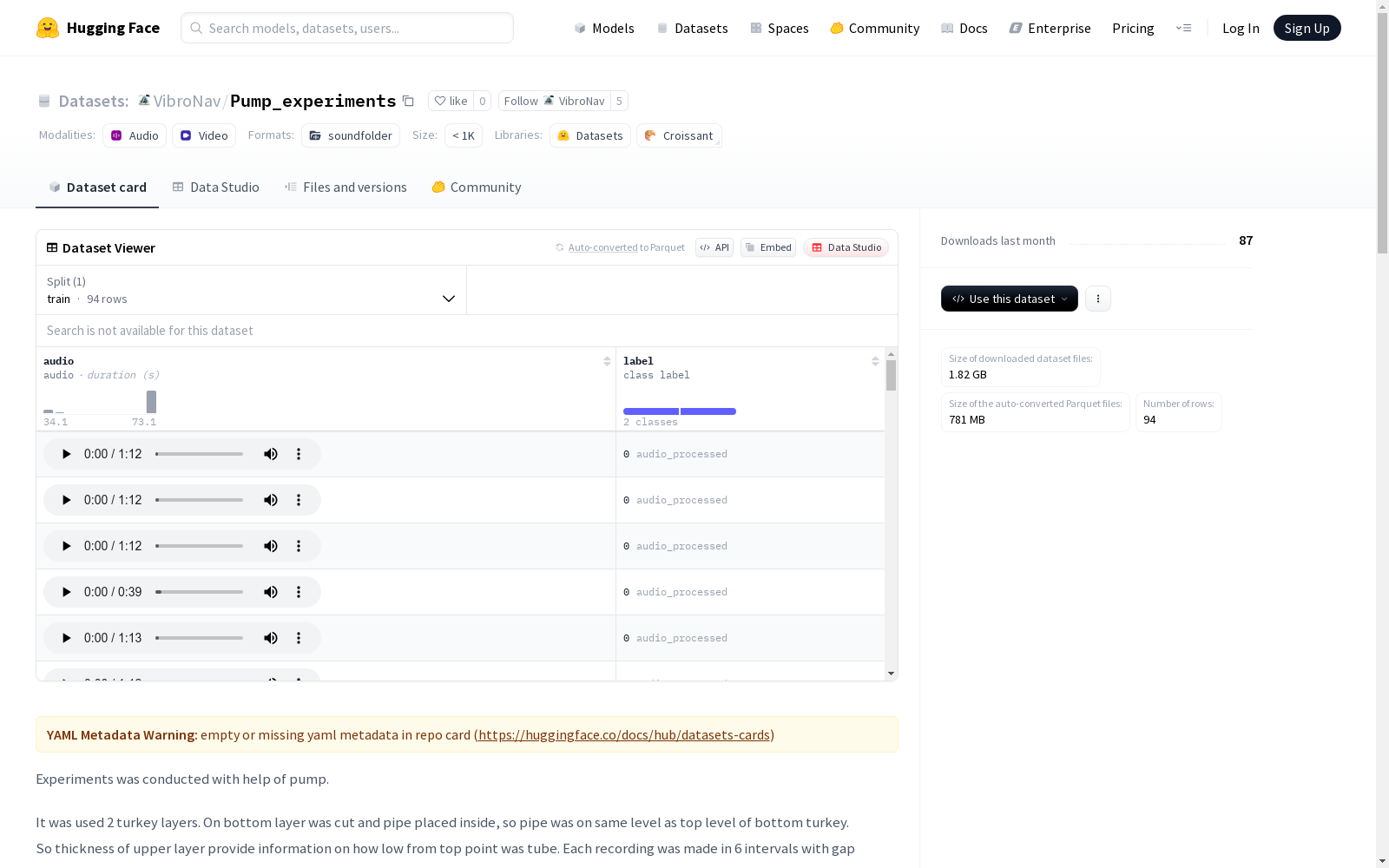Copy dataset name using the copy icon
The height and width of the screenshot is (868, 1389).
tap(408, 101)
